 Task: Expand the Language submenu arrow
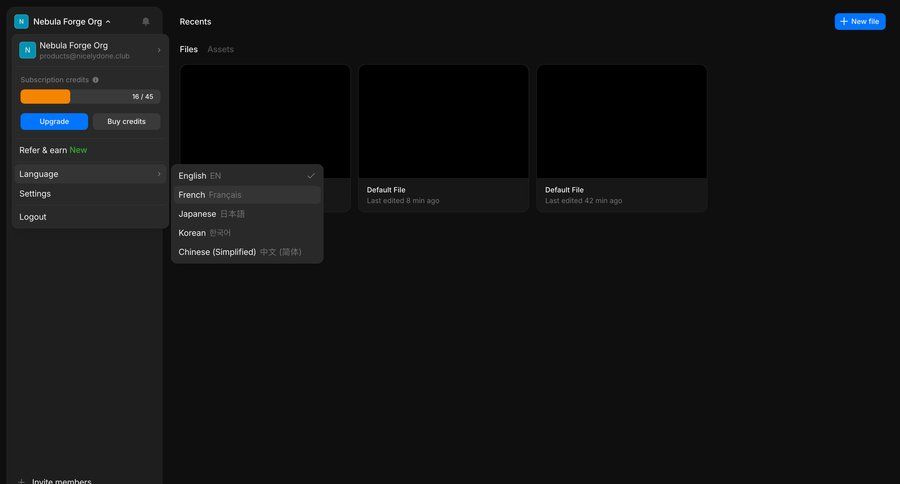158,174
